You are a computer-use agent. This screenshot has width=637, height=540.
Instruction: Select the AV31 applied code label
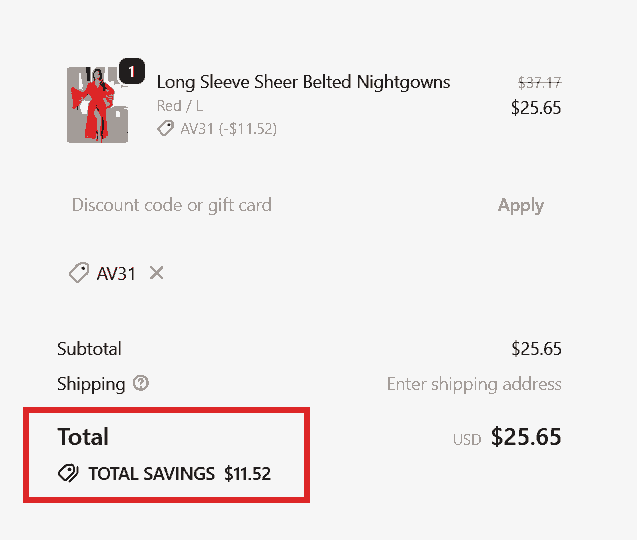(x=116, y=273)
